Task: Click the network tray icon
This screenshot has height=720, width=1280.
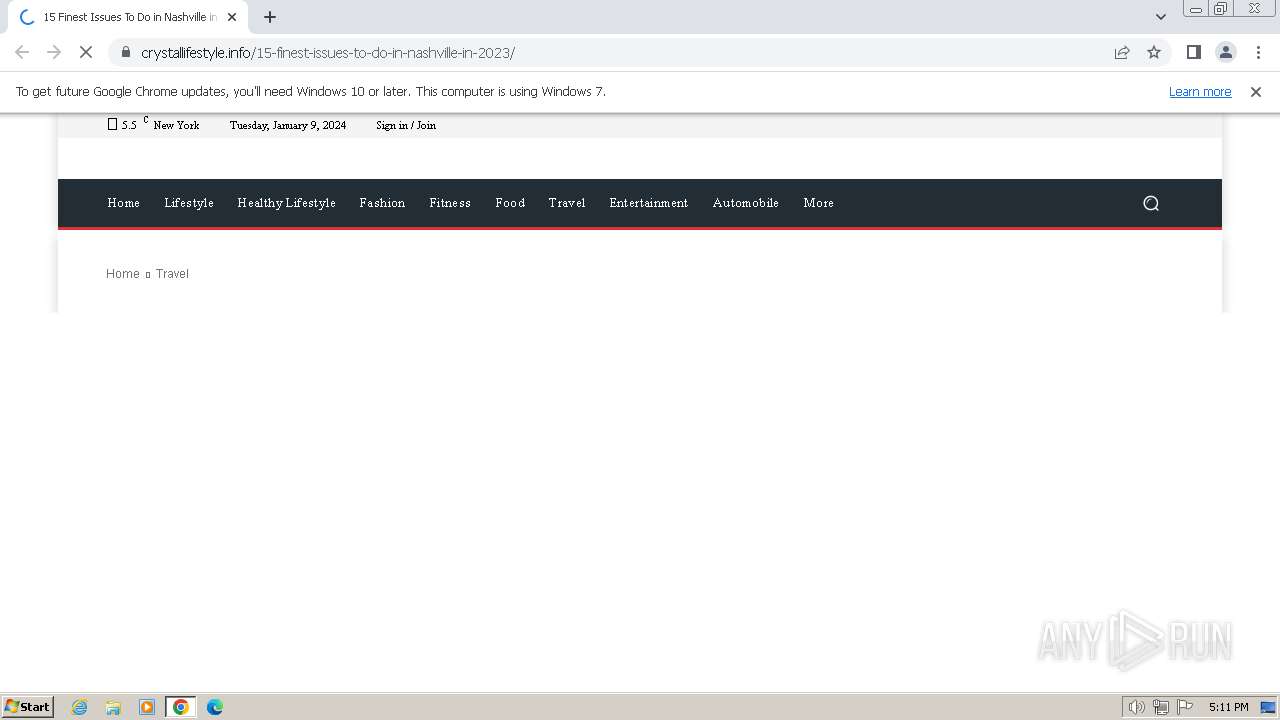Action: point(1161,707)
